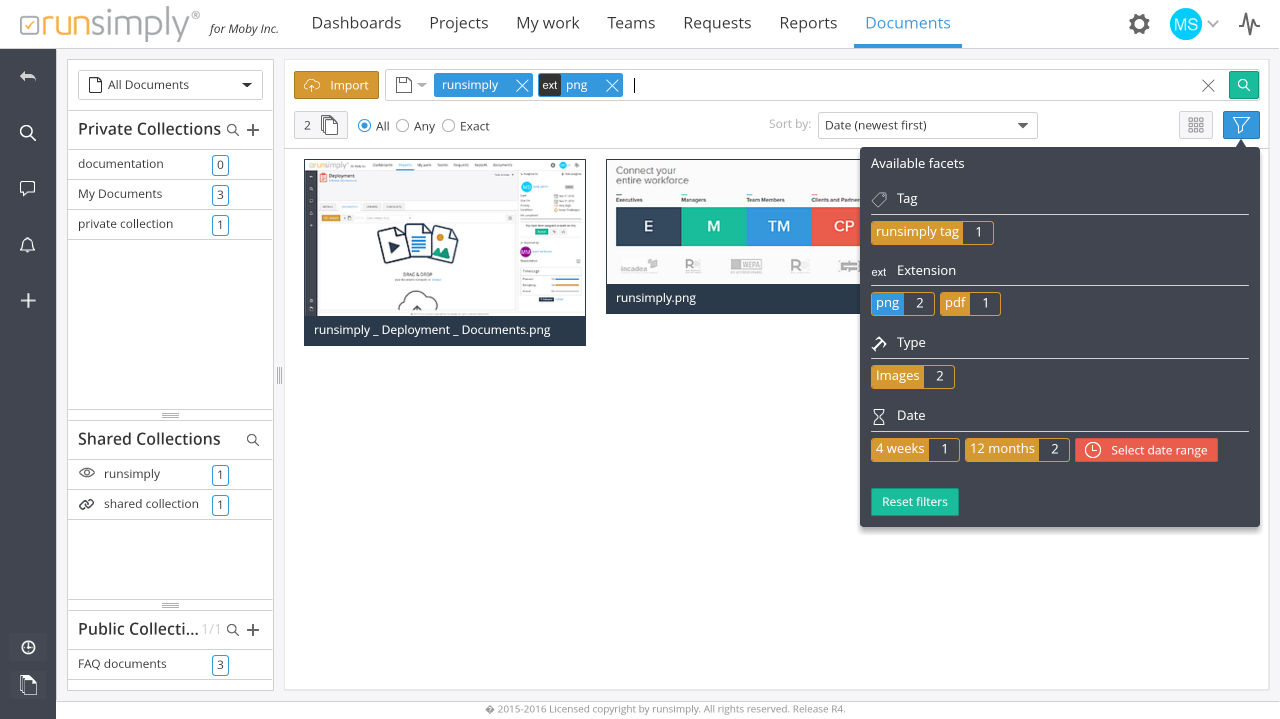
Task: Open the Reports tab
Action: pyautogui.click(x=808, y=23)
